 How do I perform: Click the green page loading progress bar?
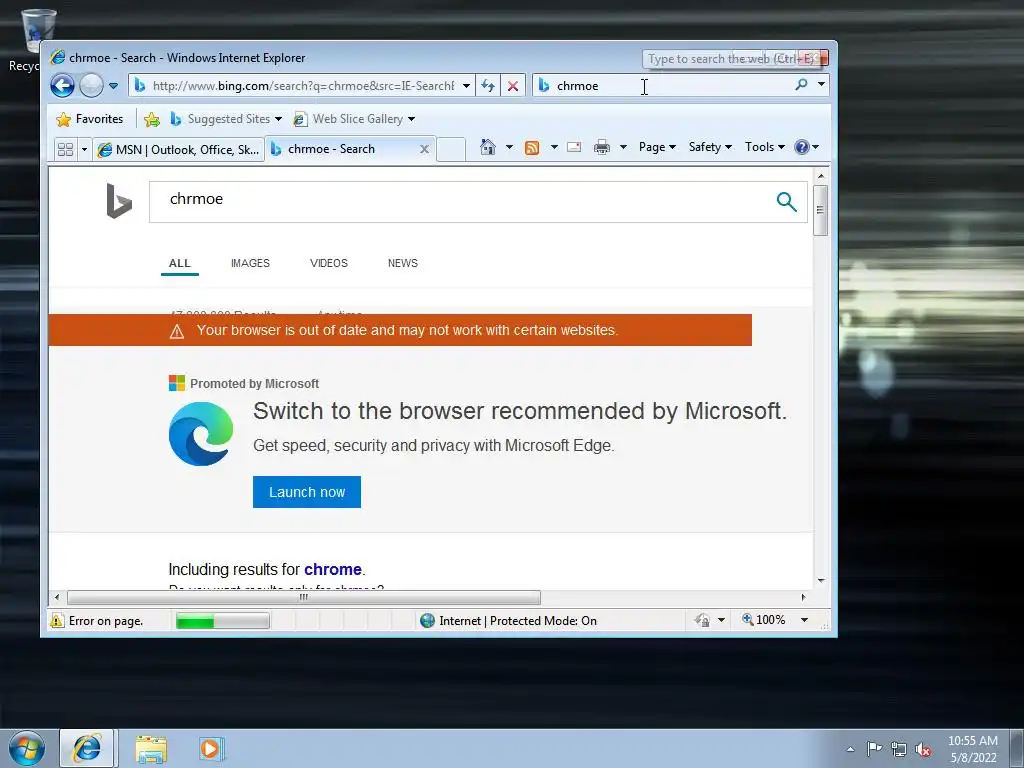(223, 620)
